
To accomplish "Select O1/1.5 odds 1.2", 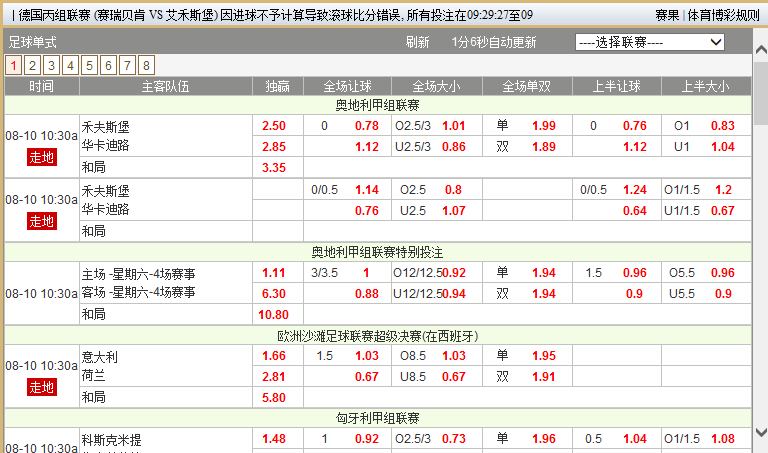I will (723, 190).
